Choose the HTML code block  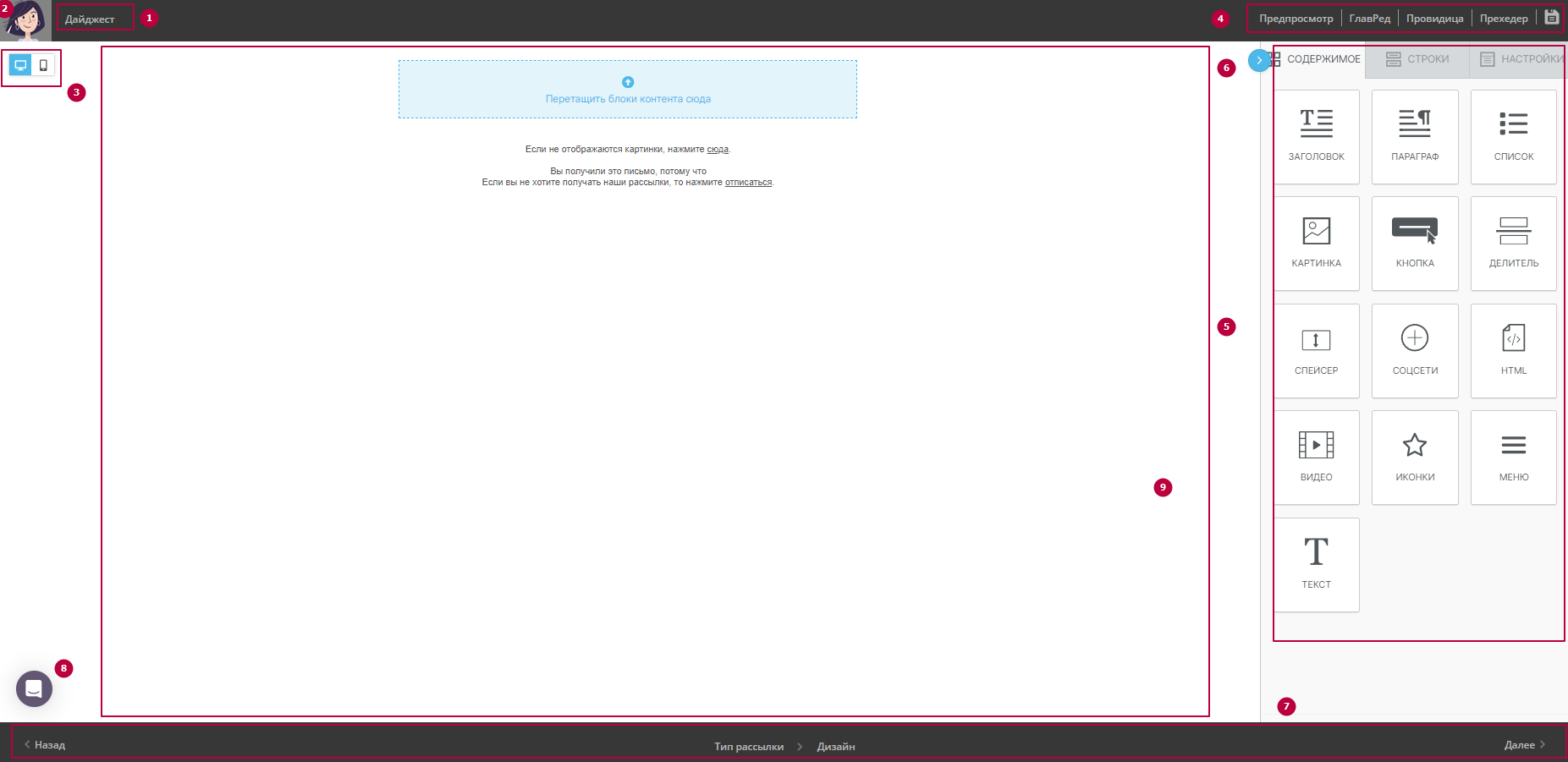click(1513, 350)
